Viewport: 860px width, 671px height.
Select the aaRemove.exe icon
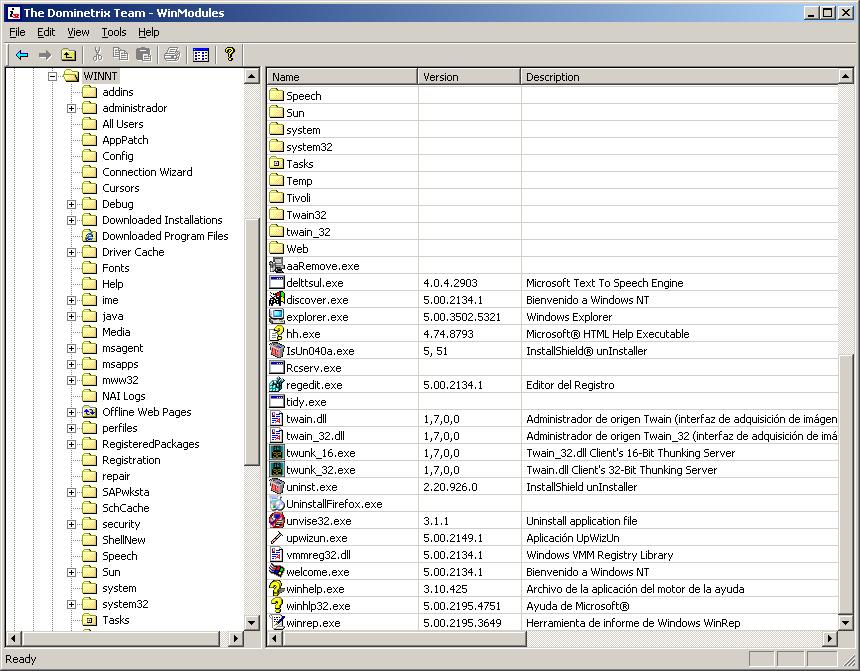click(x=276, y=266)
